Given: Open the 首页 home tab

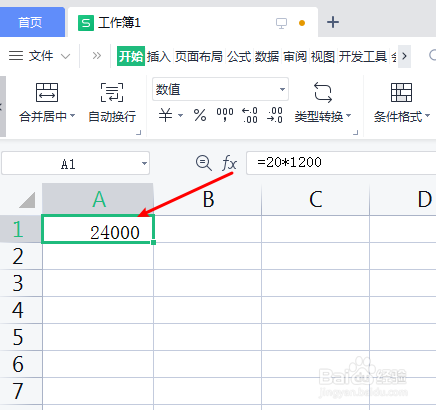Looking at the screenshot, I should point(32,22).
